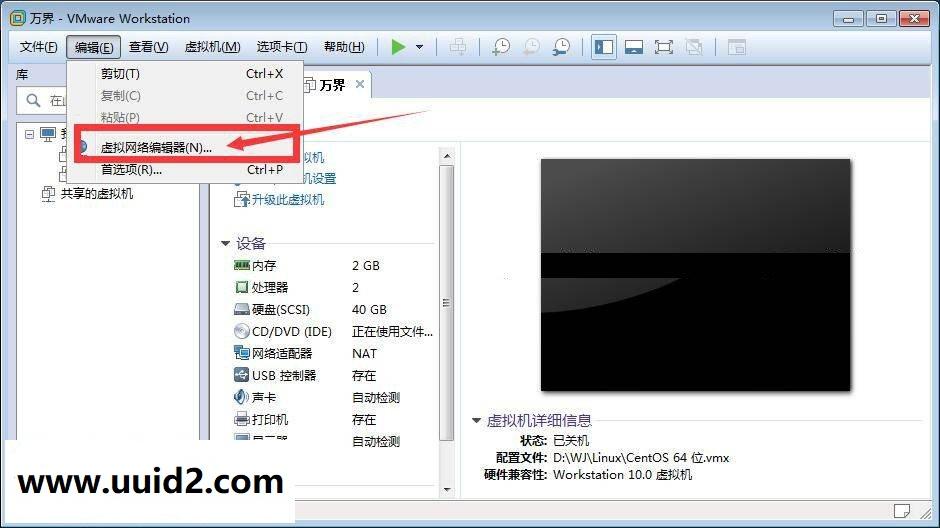Click the 已关机 status value
This screenshot has height=528, width=940.
(571, 440)
